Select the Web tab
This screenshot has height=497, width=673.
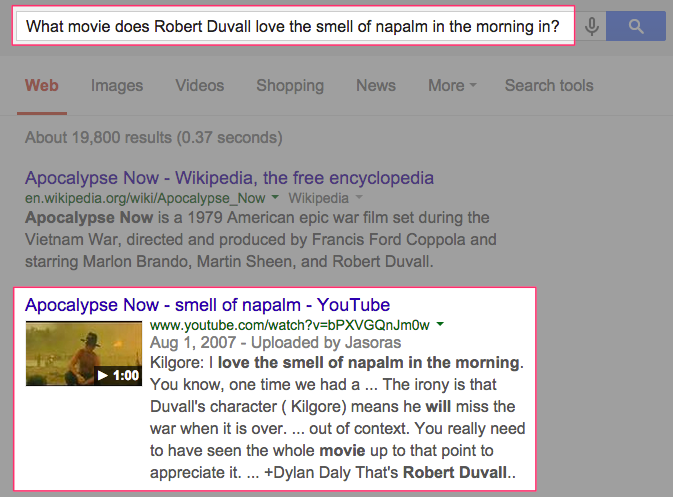pos(42,85)
